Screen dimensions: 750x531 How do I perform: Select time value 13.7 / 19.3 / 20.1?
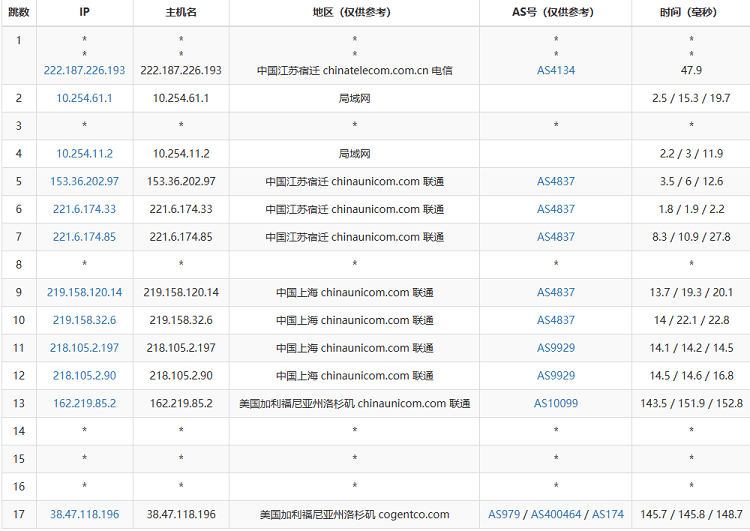(691, 292)
